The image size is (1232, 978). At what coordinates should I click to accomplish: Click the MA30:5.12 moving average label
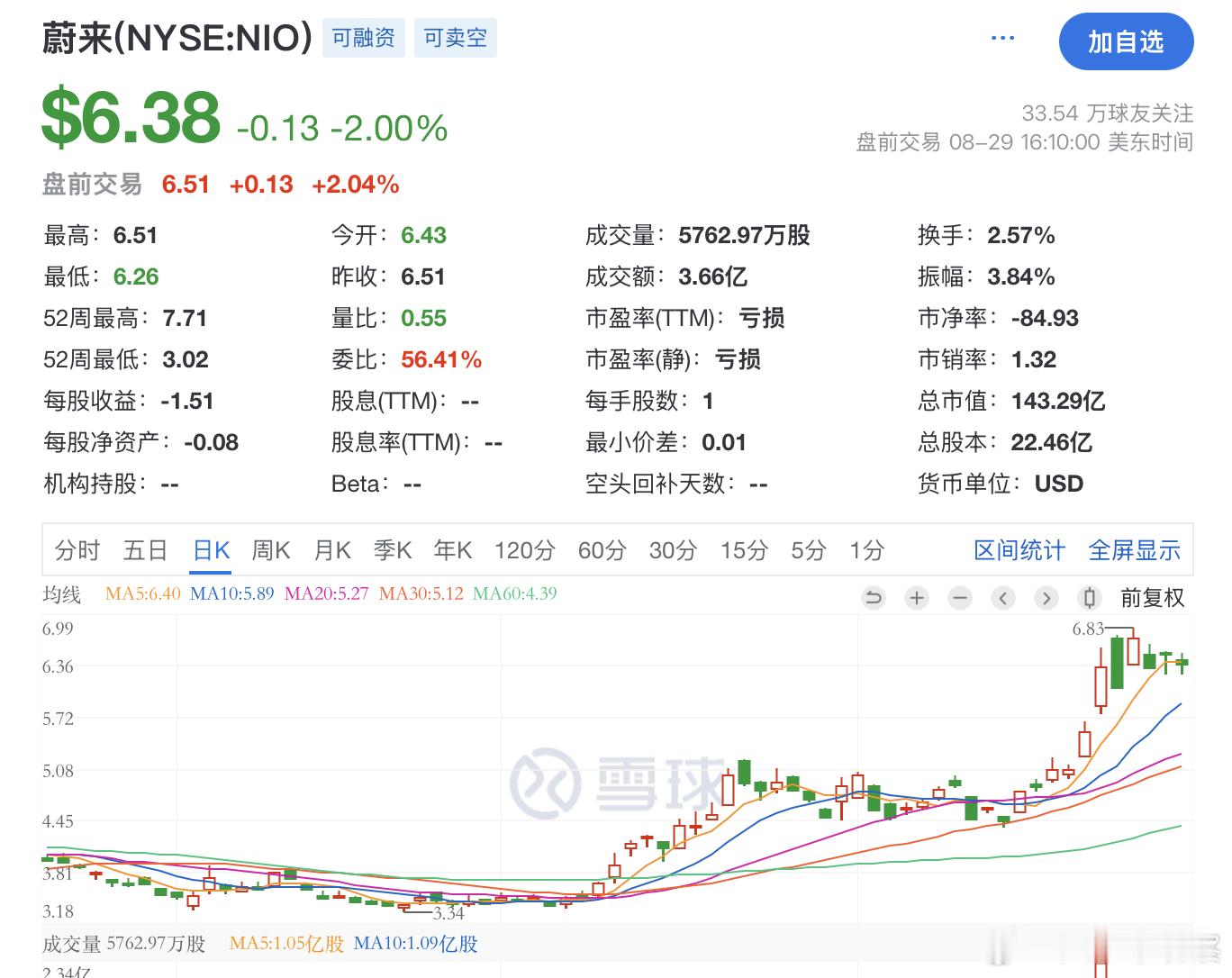point(421,594)
